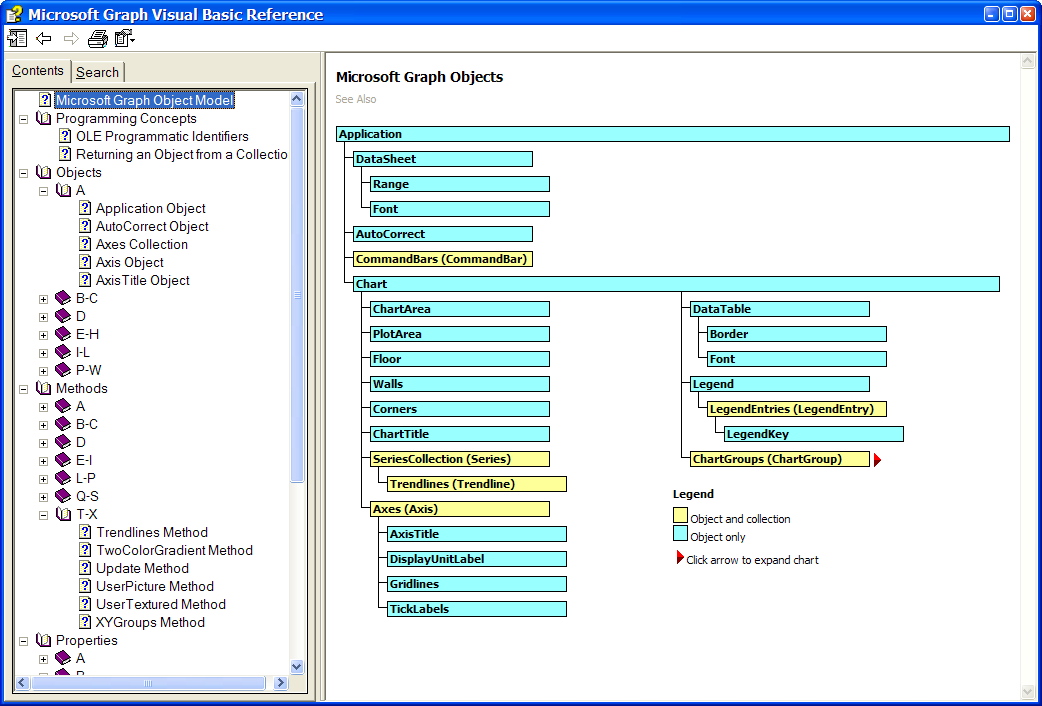The width and height of the screenshot is (1042, 706).
Task: Print the current help topic
Action: 97,38
